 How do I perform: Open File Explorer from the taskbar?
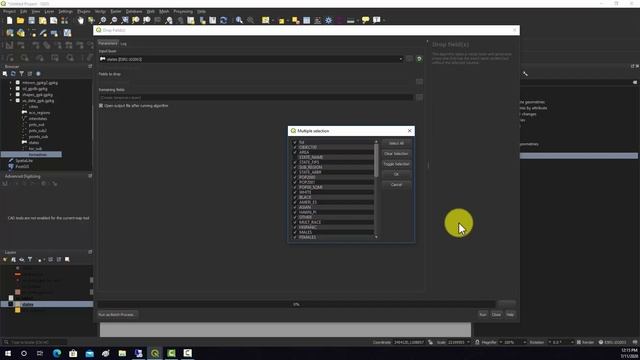(122, 353)
